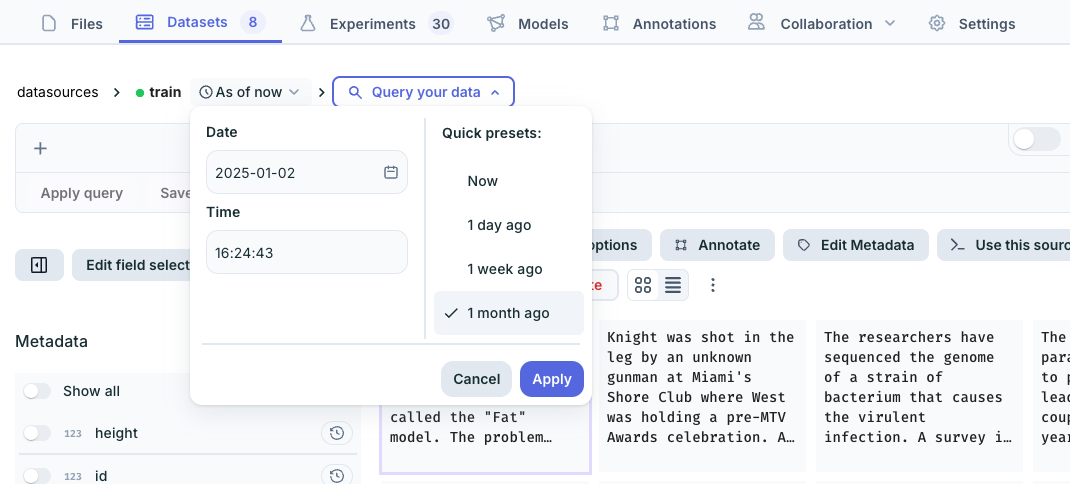Expand the As of now dropdown
This screenshot has width=1070, height=484.
pos(250,92)
